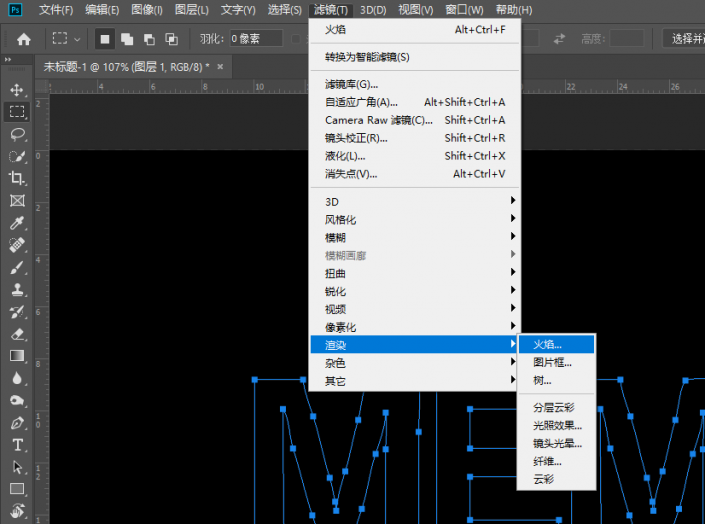Open the 帮助(H) menu
Screen dimensions: 705x524
(513, 9)
